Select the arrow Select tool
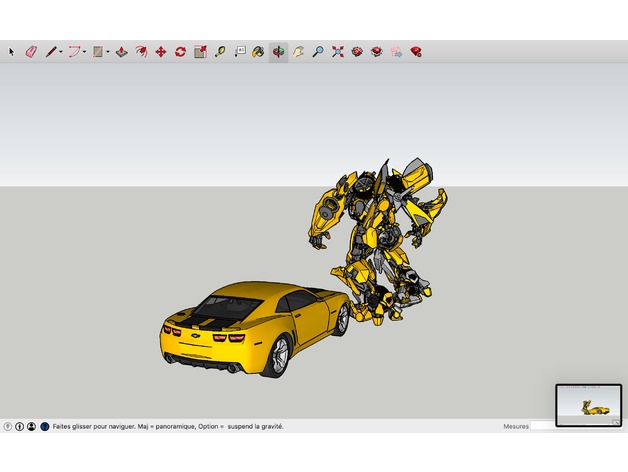Image resolution: width=628 pixels, height=472 pixels. [11, 52]
